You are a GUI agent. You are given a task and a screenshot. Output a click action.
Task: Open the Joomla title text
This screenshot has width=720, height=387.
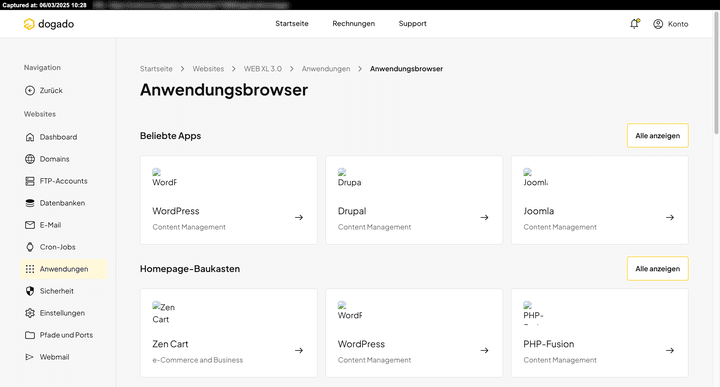539,211
